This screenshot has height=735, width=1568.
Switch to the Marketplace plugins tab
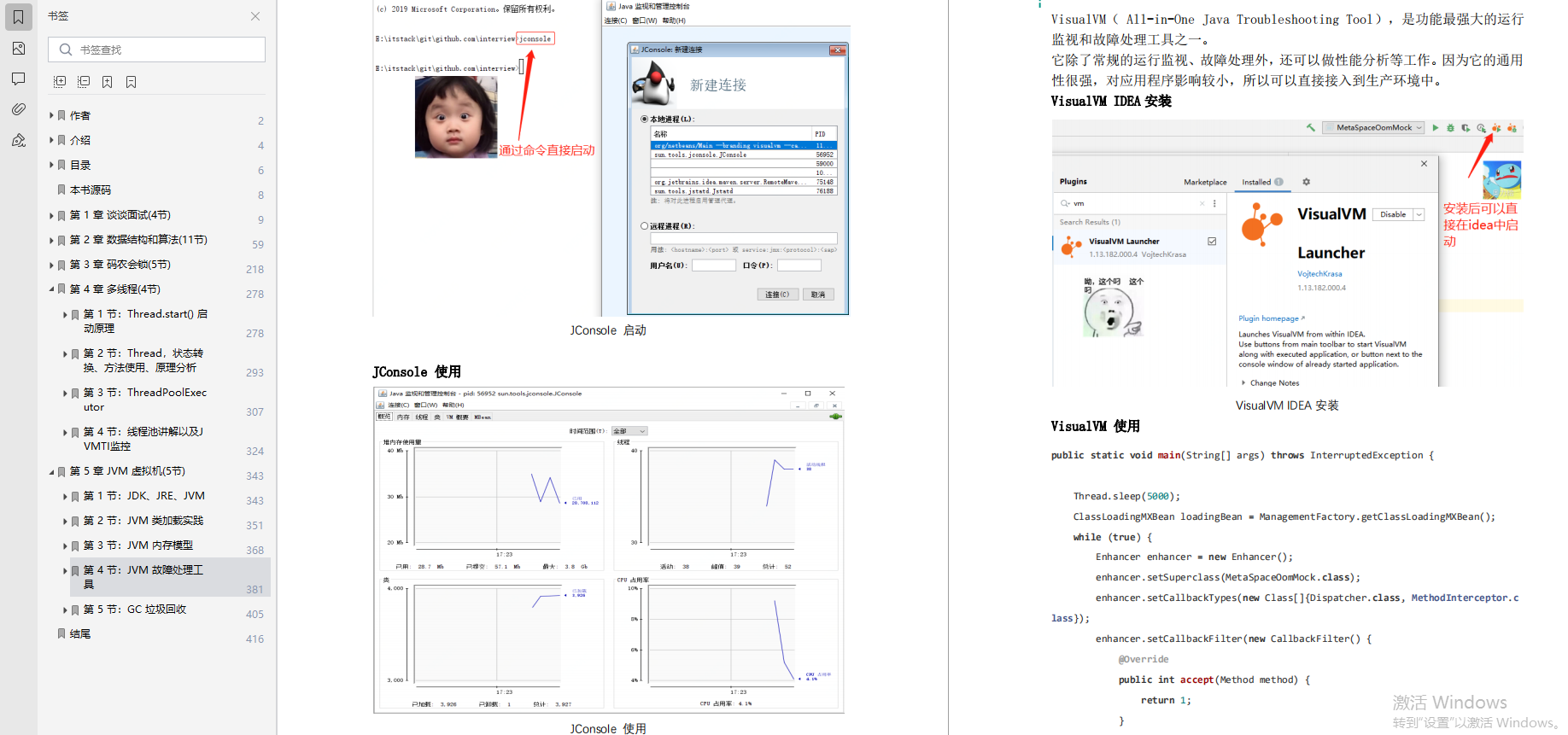tap(1205, 182)
